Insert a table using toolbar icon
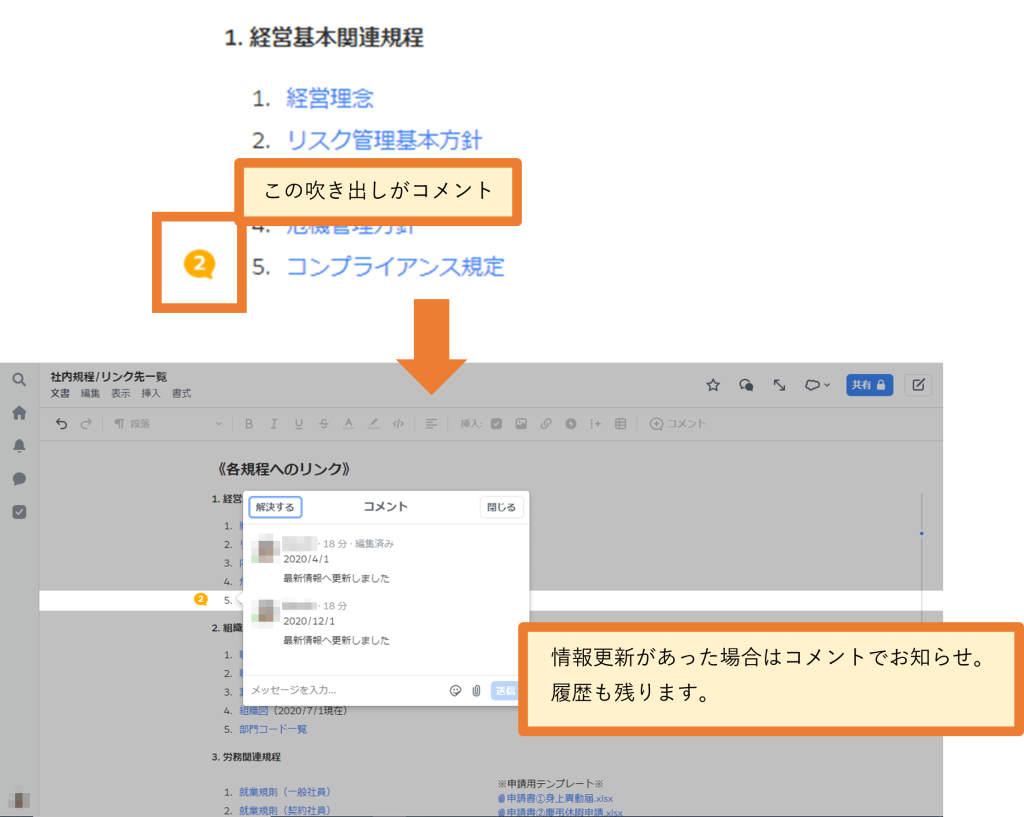 click(x=620, y=424)
